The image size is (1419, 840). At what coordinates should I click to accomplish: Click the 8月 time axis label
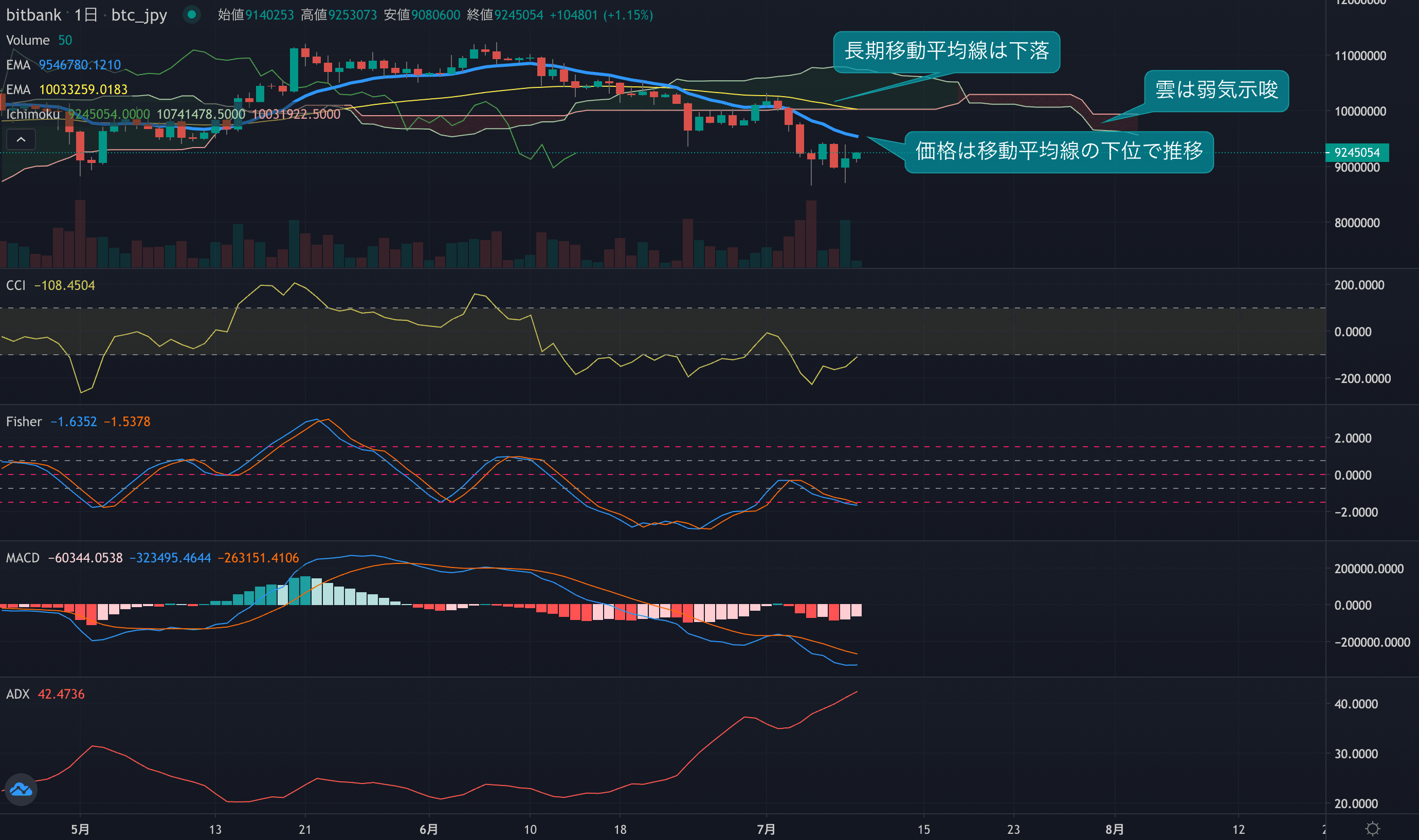pyautogui.click(x=1114, y=829)
